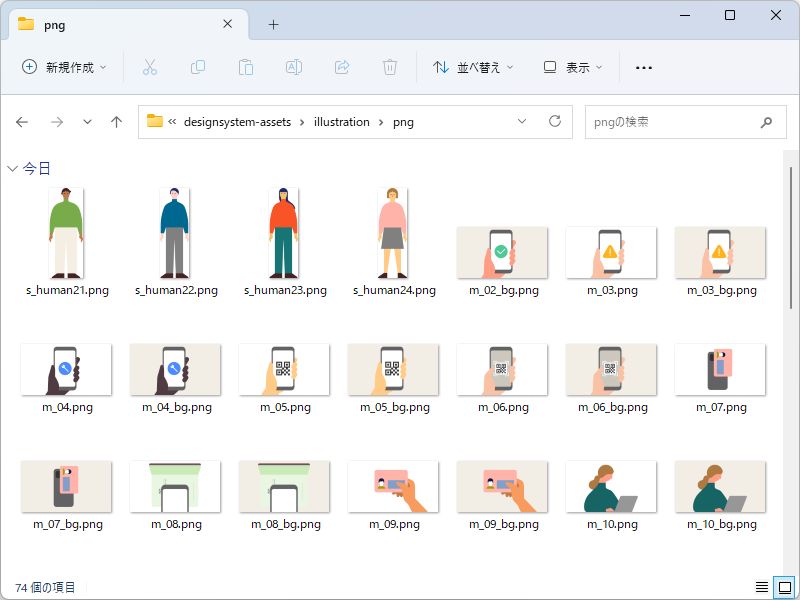Switch to details list view icon
The image size is (800, 600).
click(x=762, y=587)
